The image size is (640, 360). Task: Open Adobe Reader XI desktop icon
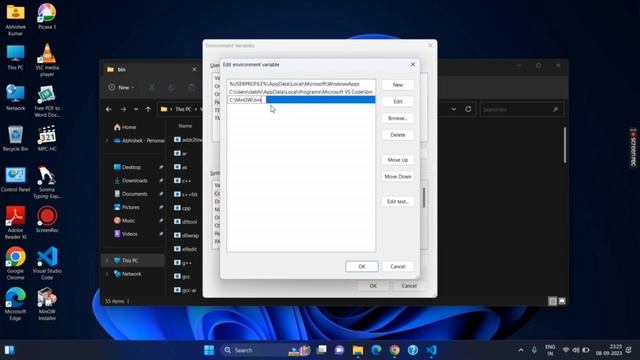[x=16, y=223]
